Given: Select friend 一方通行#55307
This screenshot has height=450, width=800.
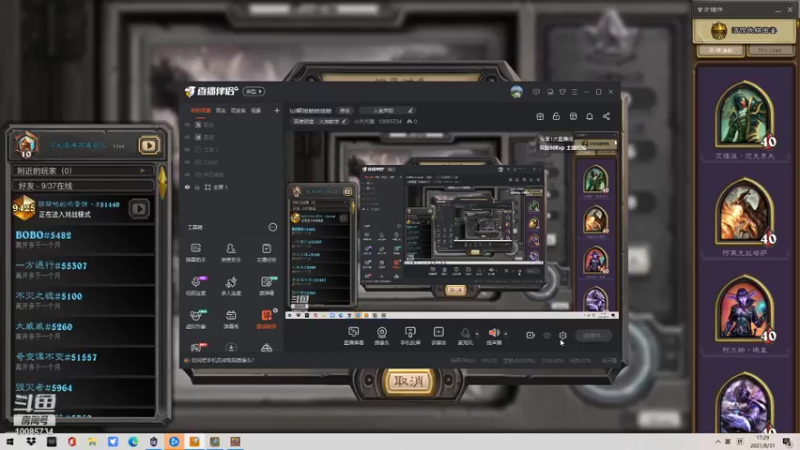Looking at the screenshot, I should 84,270.
